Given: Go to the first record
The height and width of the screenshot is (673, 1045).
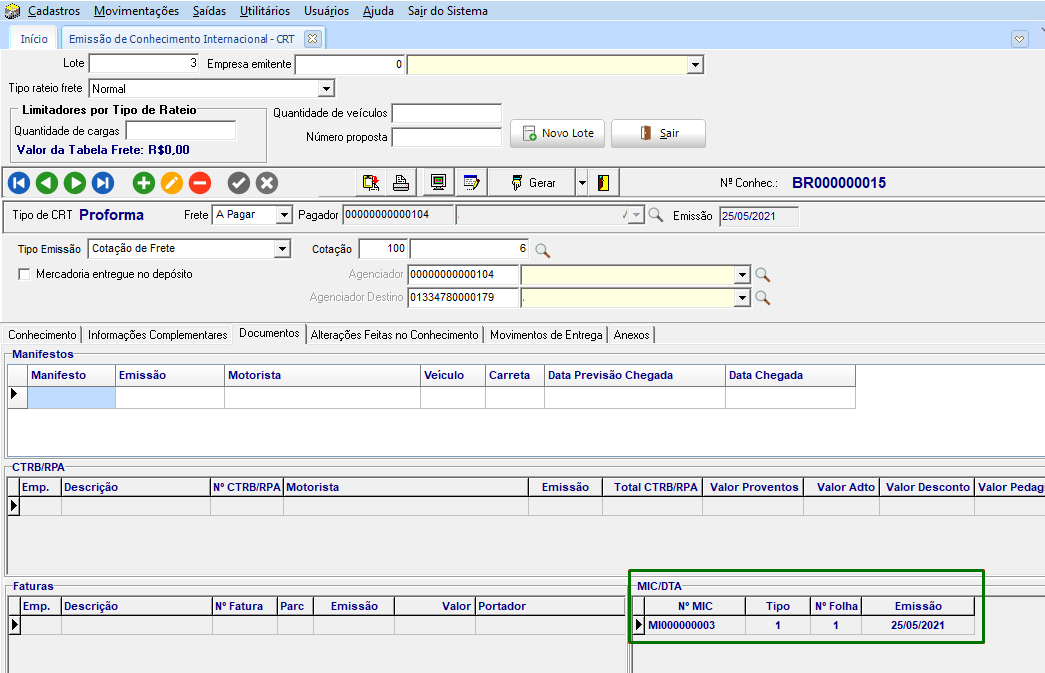Looking at the screenshot, I should [x=18, y=183].
